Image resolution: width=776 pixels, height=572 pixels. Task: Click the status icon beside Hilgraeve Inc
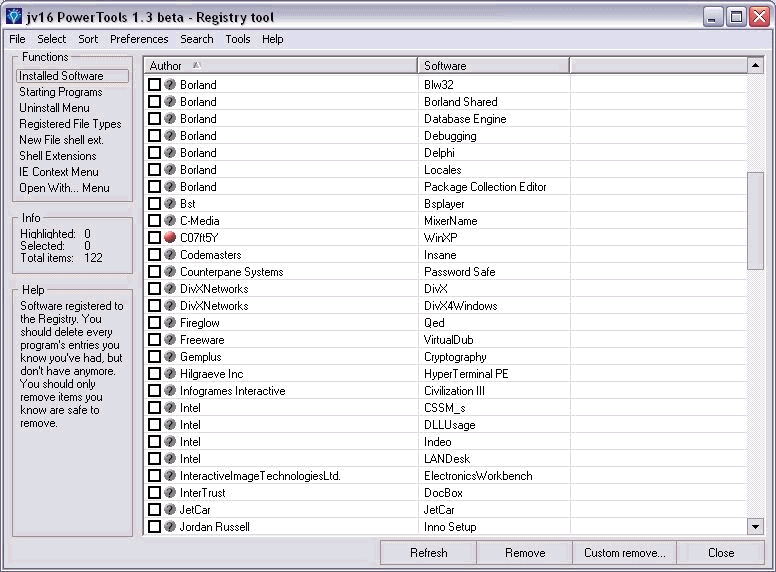(x=170, y=374)
